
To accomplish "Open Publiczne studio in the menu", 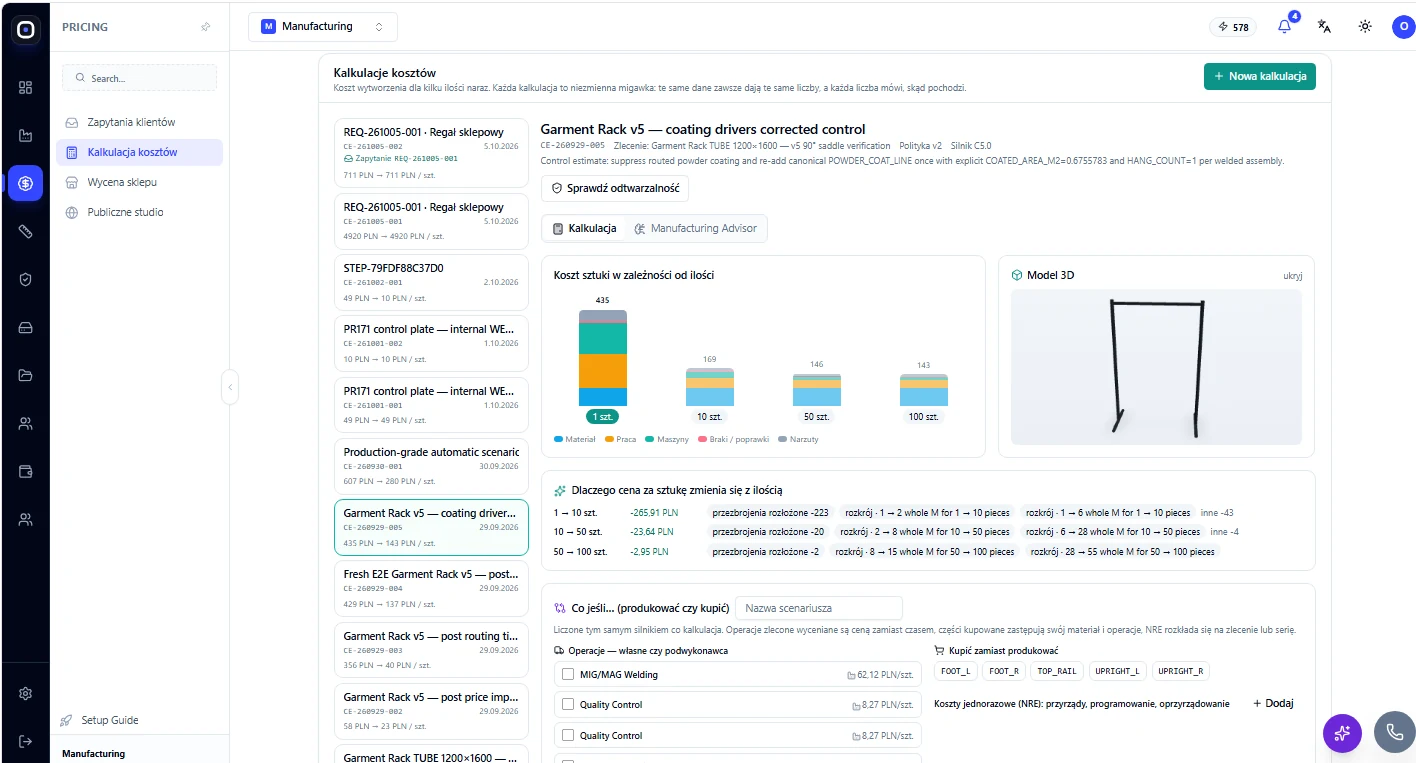I will coord(140,212).
